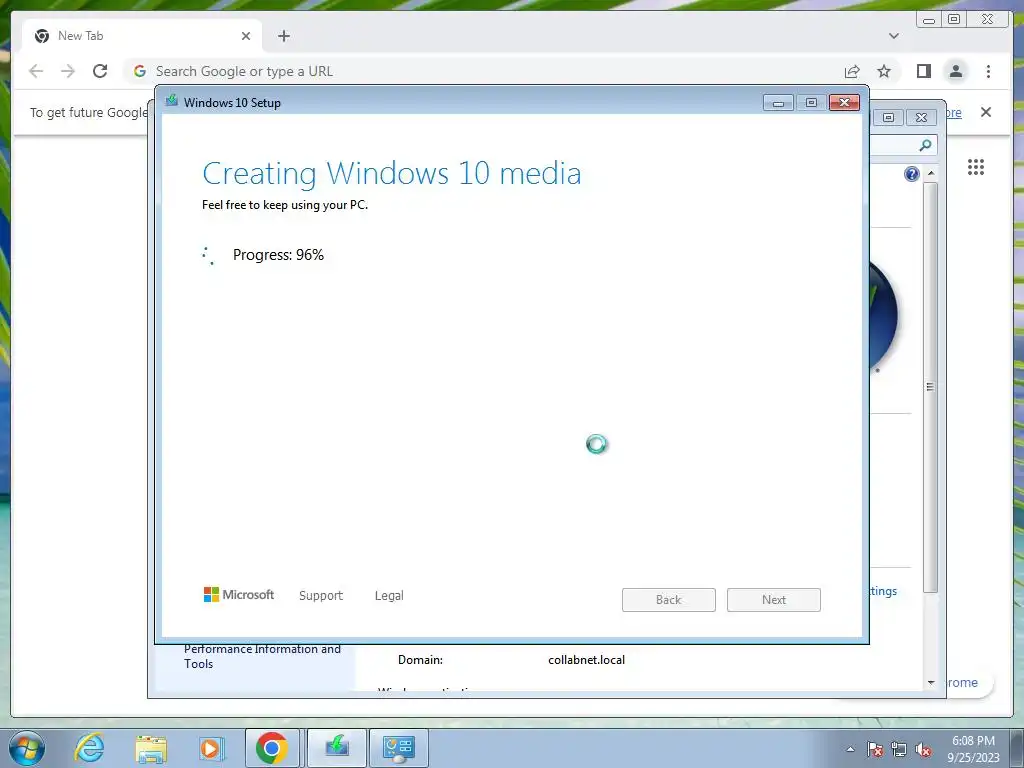The image size is (1024, 768).
Task: Bookmark this tab with the star icon
Action: [884, 71]
